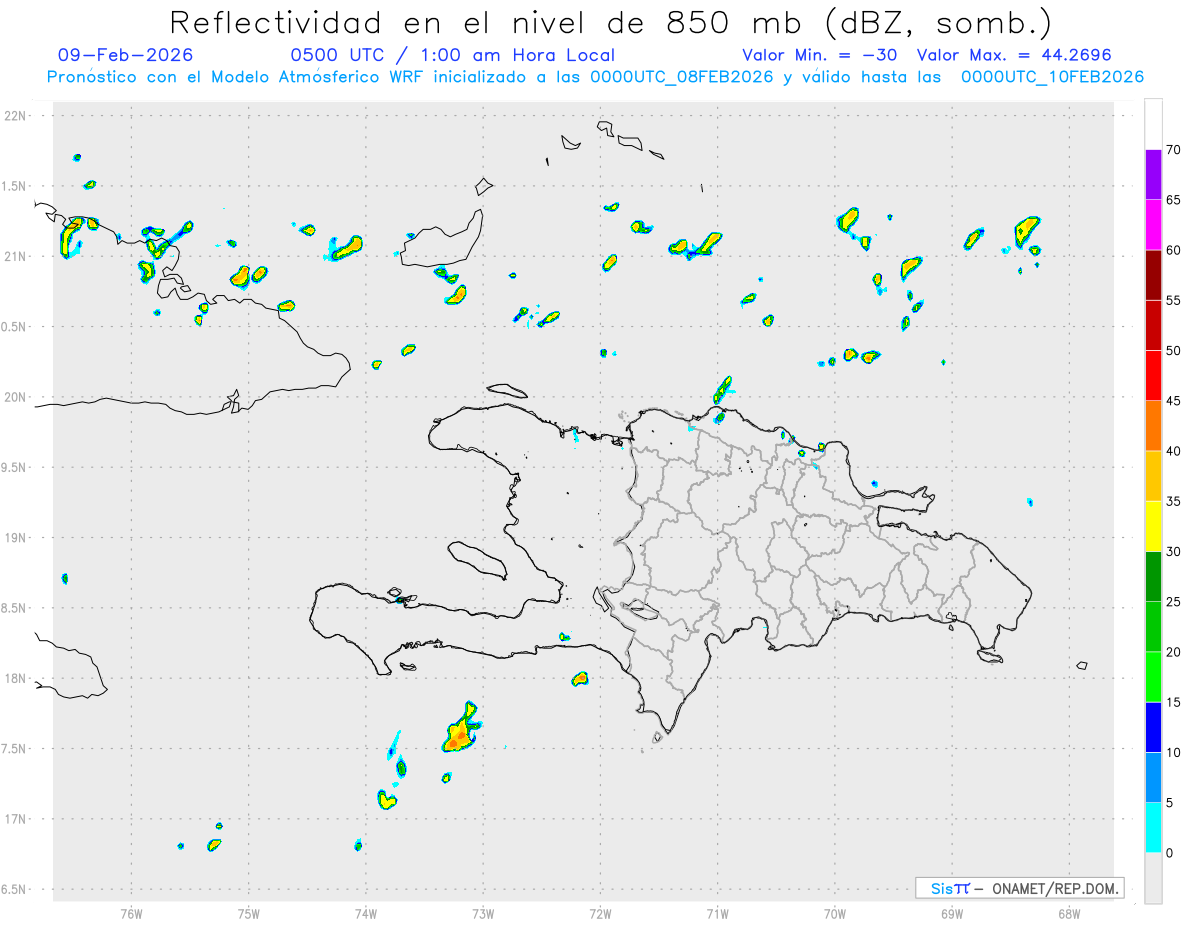Viewport: 1200px width, 927px height.
Task: Click the longitude label "75W"
Action: 248,913
